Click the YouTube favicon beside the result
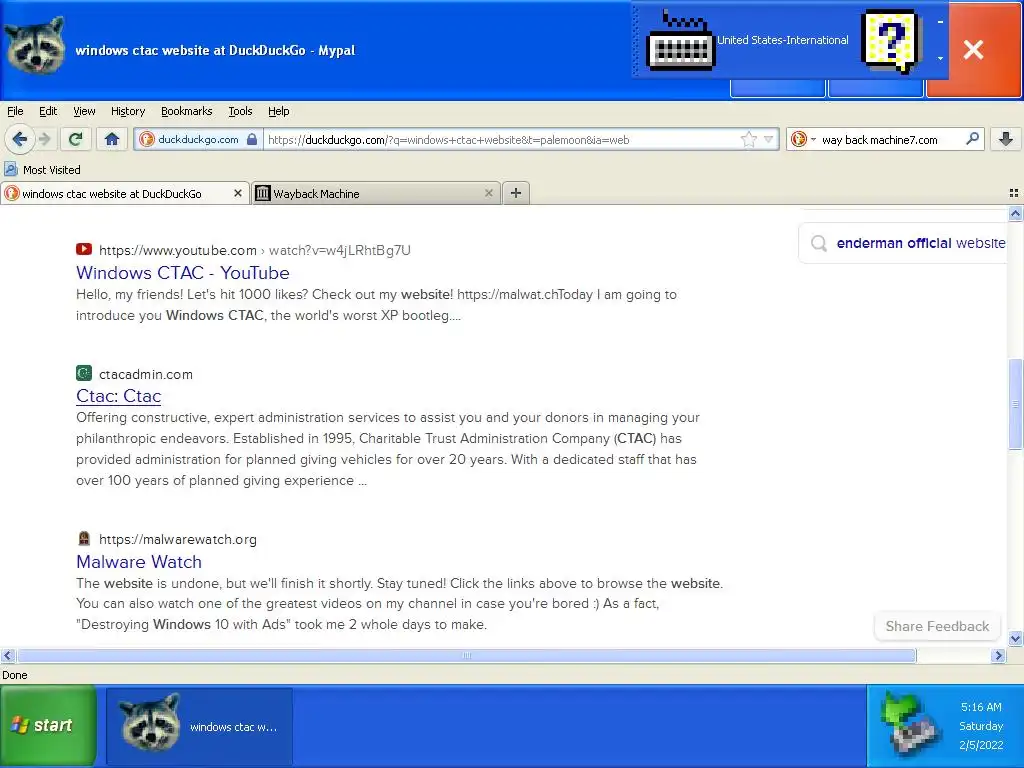The image size is (1024, 768). 84,249
